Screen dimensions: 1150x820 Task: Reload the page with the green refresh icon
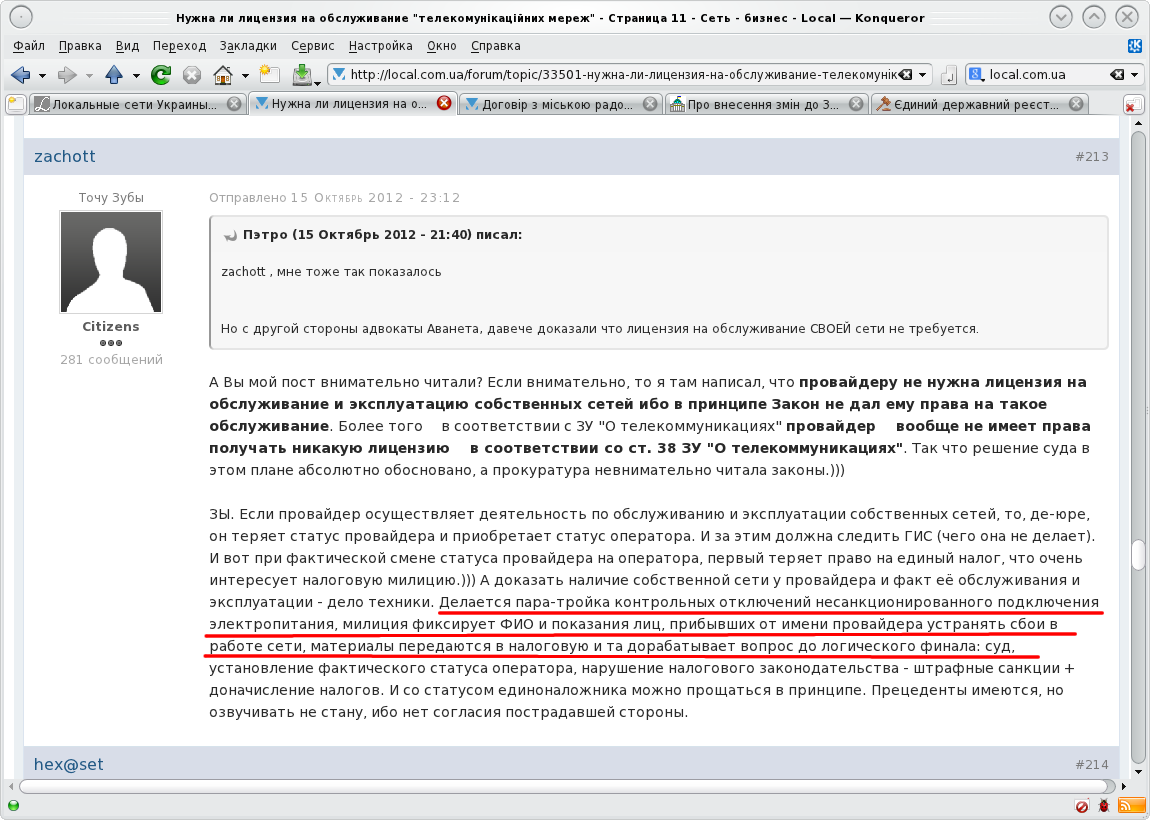coord(161,75)
